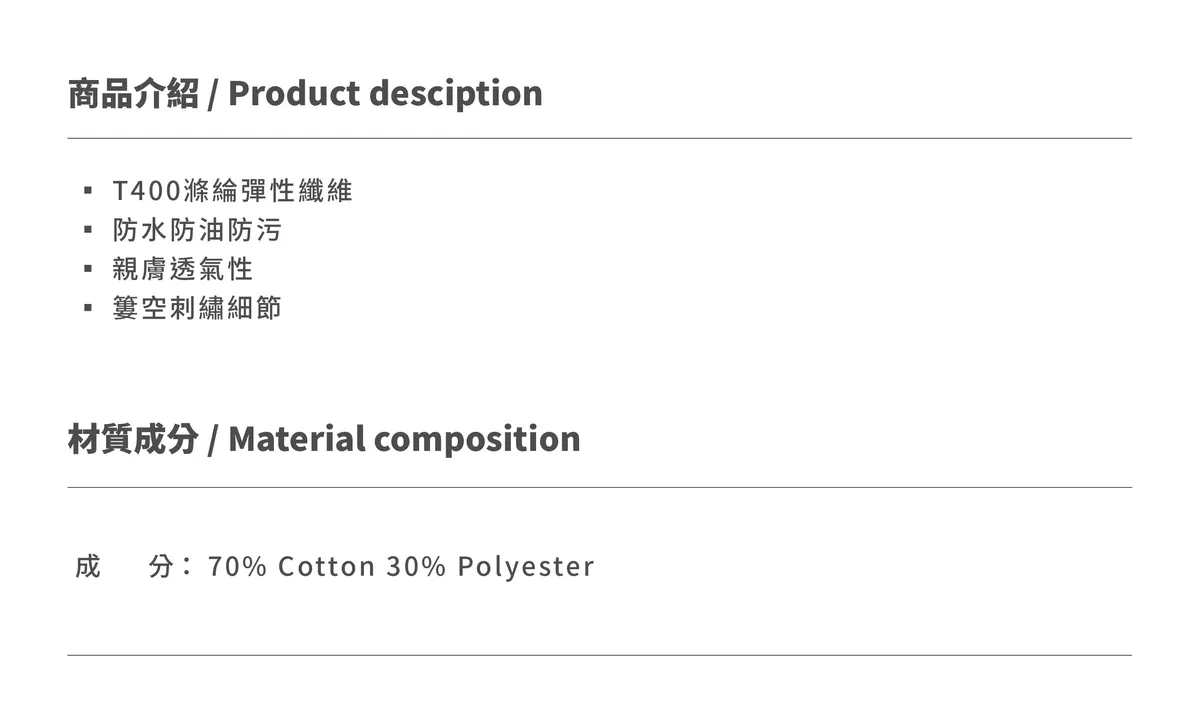Select the 材質成分 heading text
Screen dimensions: 1200x704
[x=133, y=439]
